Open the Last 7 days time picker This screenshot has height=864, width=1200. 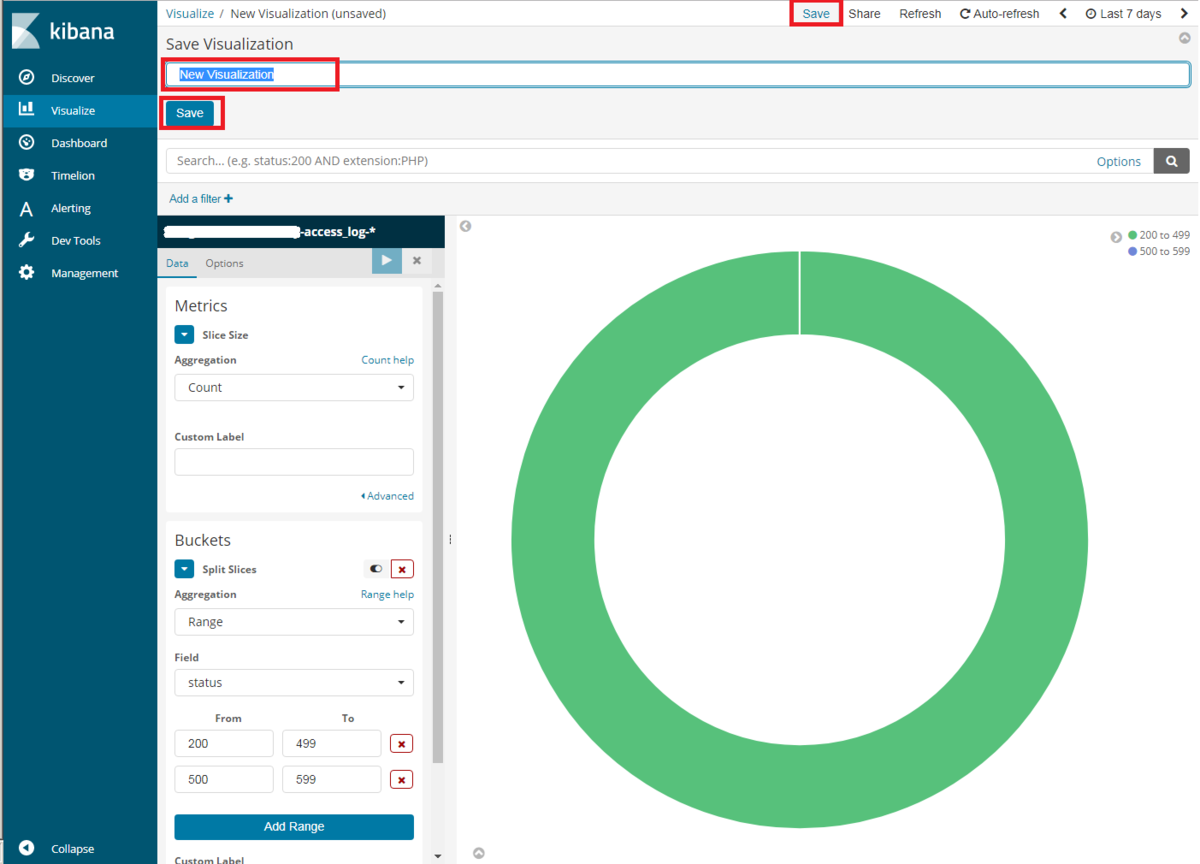coord(1123,14)
